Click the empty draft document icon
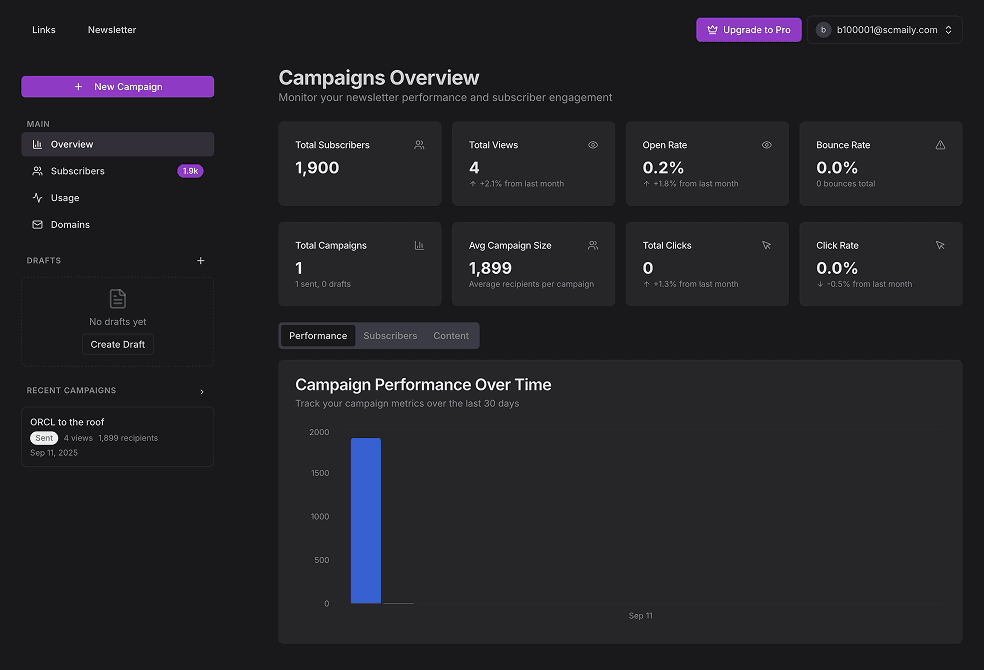 point(117,298)
